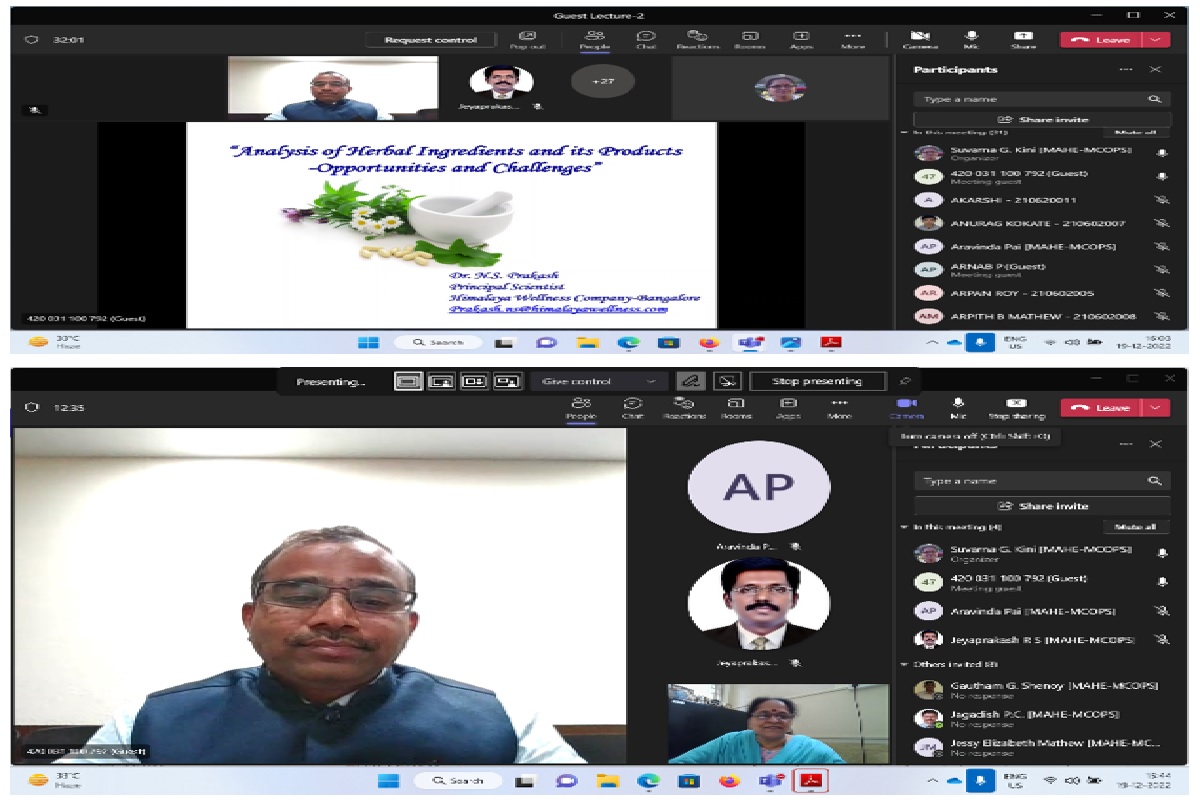The width and height of the screenshot is (1202, 803).
Task: Open Rooms in the Guest Lecture window
Action: tap(749, 38)
